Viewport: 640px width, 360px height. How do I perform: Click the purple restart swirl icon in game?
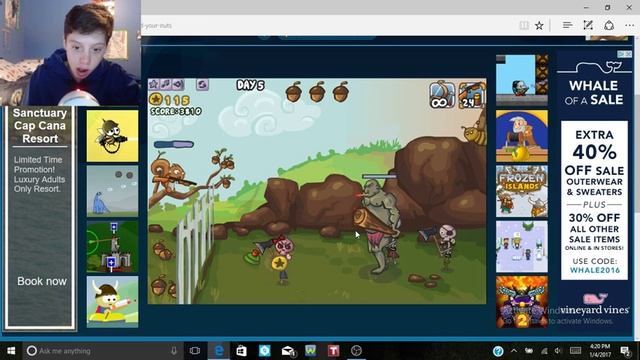pos(202,84)
